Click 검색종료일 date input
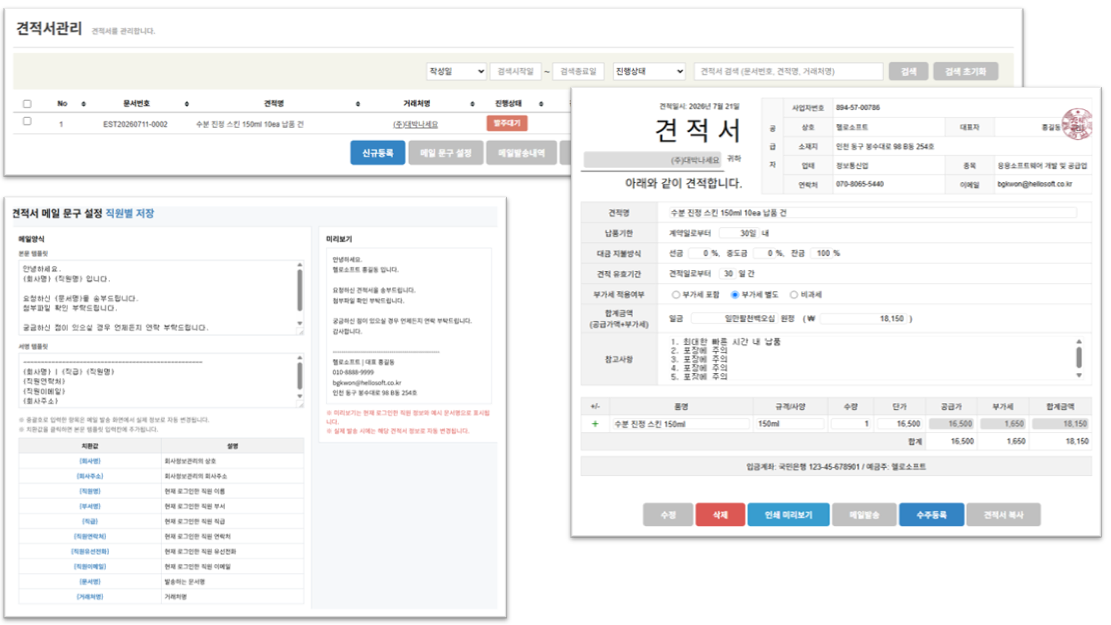Image resolution: width=1111 pixels, height=625 pixels. tap(578, 71)
